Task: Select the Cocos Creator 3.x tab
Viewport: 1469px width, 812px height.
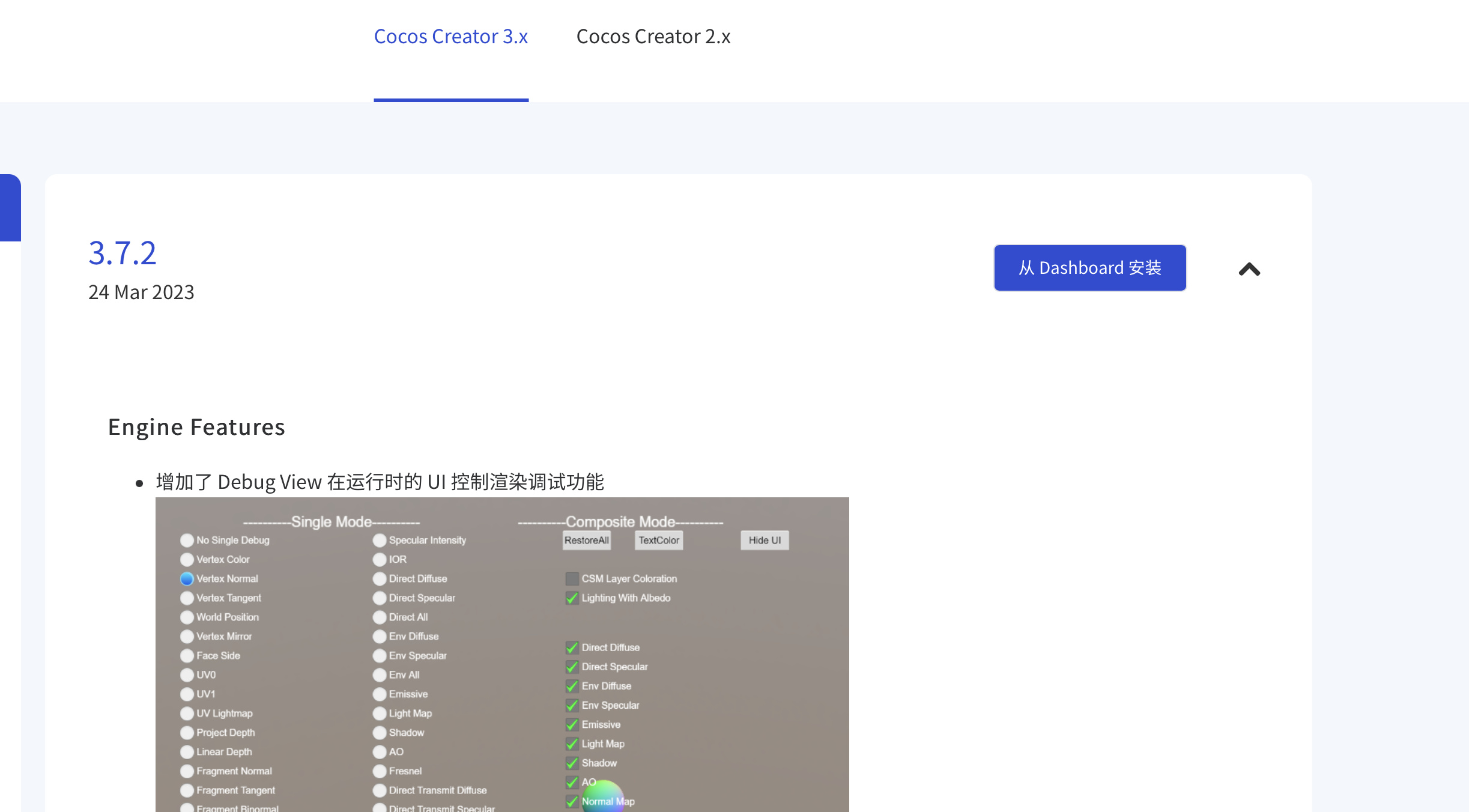Action: point(450,37)
